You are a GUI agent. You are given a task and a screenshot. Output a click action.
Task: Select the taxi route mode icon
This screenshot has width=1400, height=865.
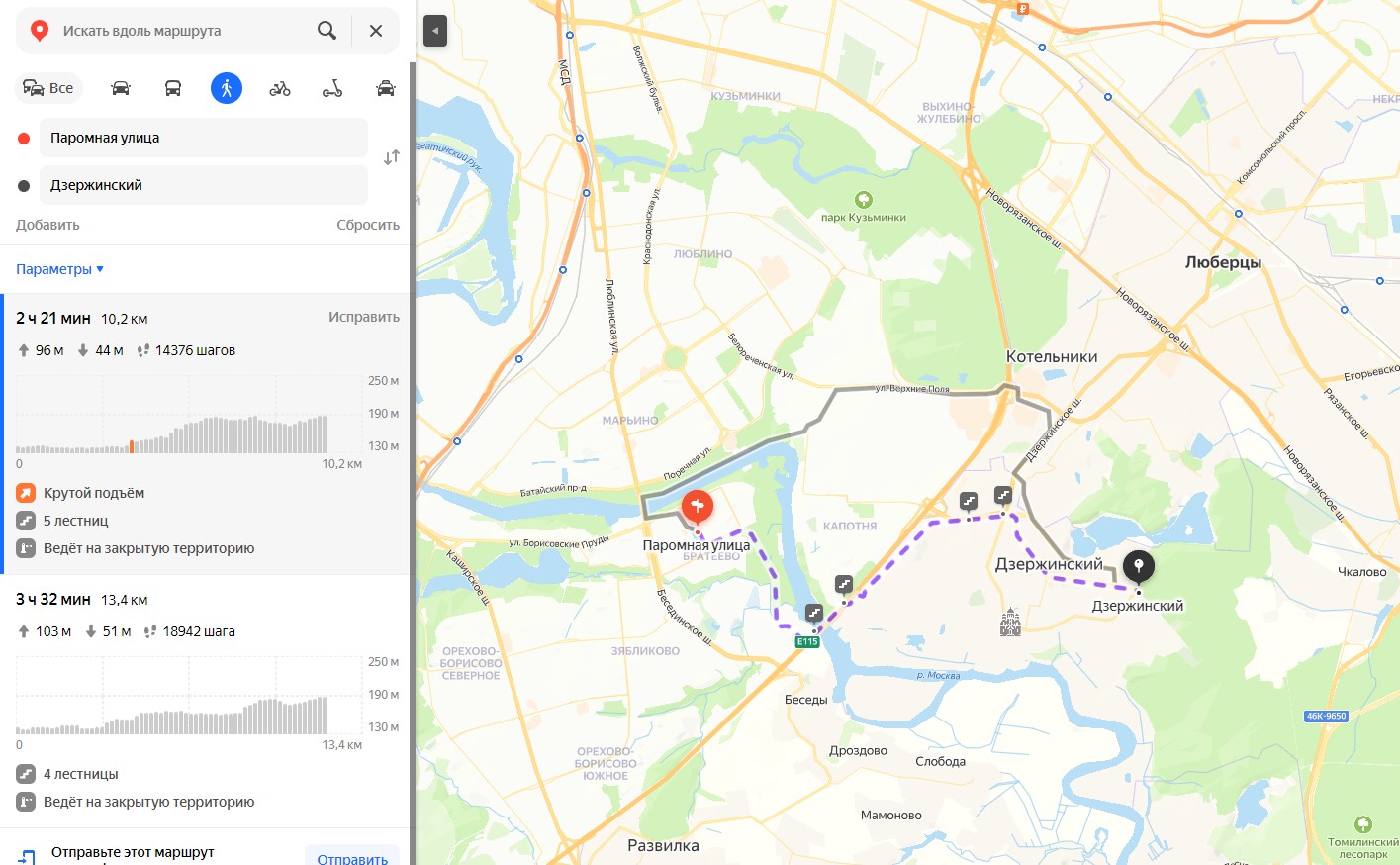pos(386,88)
